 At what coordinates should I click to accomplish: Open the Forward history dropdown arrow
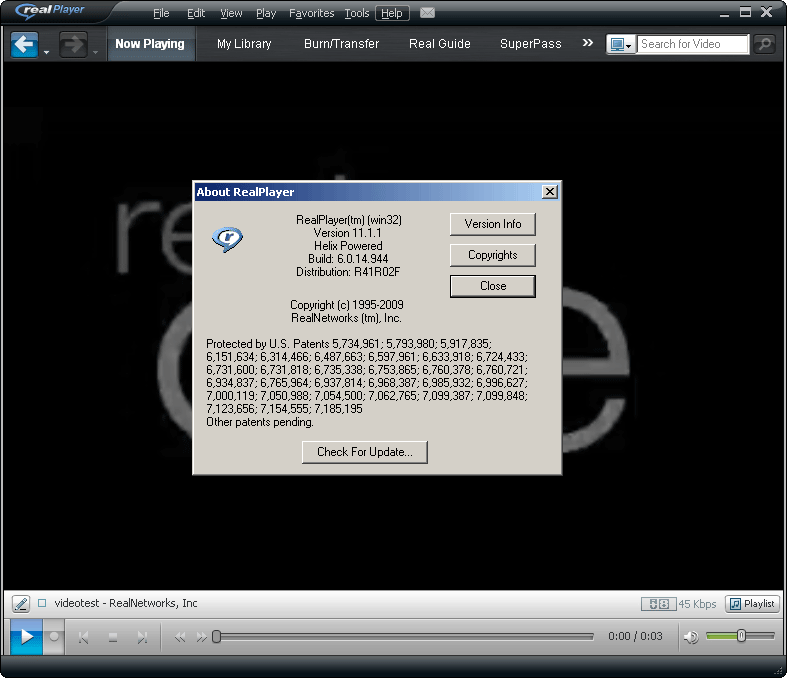(95, 52)
